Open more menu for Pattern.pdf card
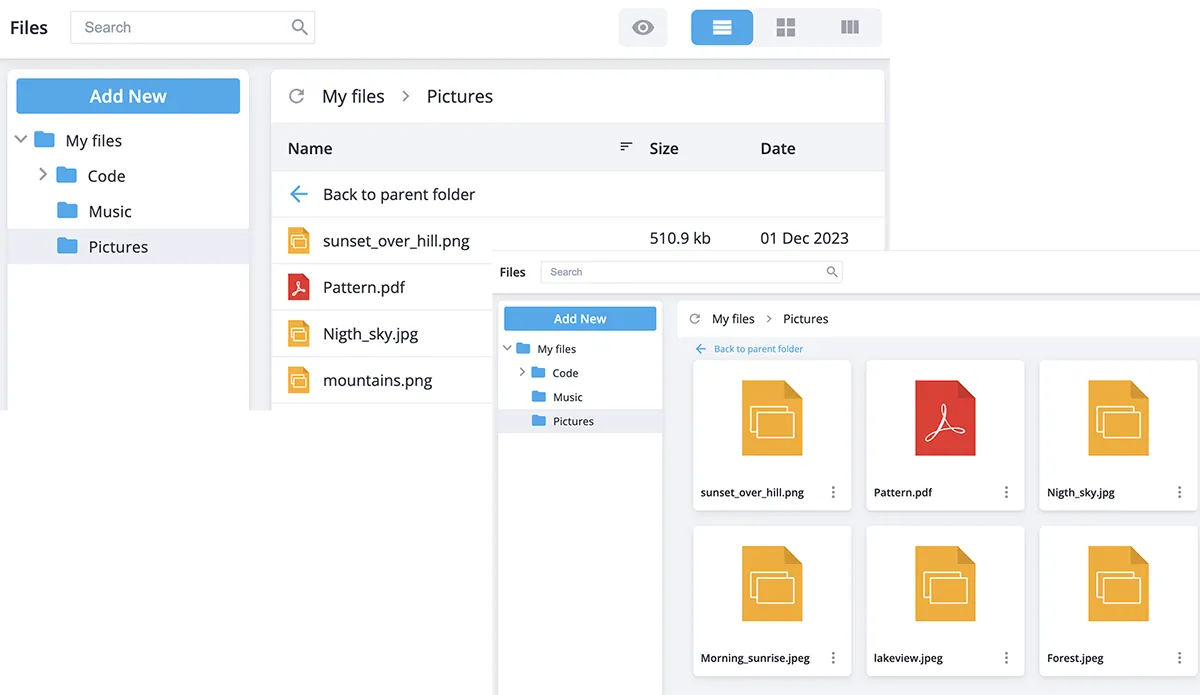This screenshot has width=1200, height=695. click(x=1006, y=492)
